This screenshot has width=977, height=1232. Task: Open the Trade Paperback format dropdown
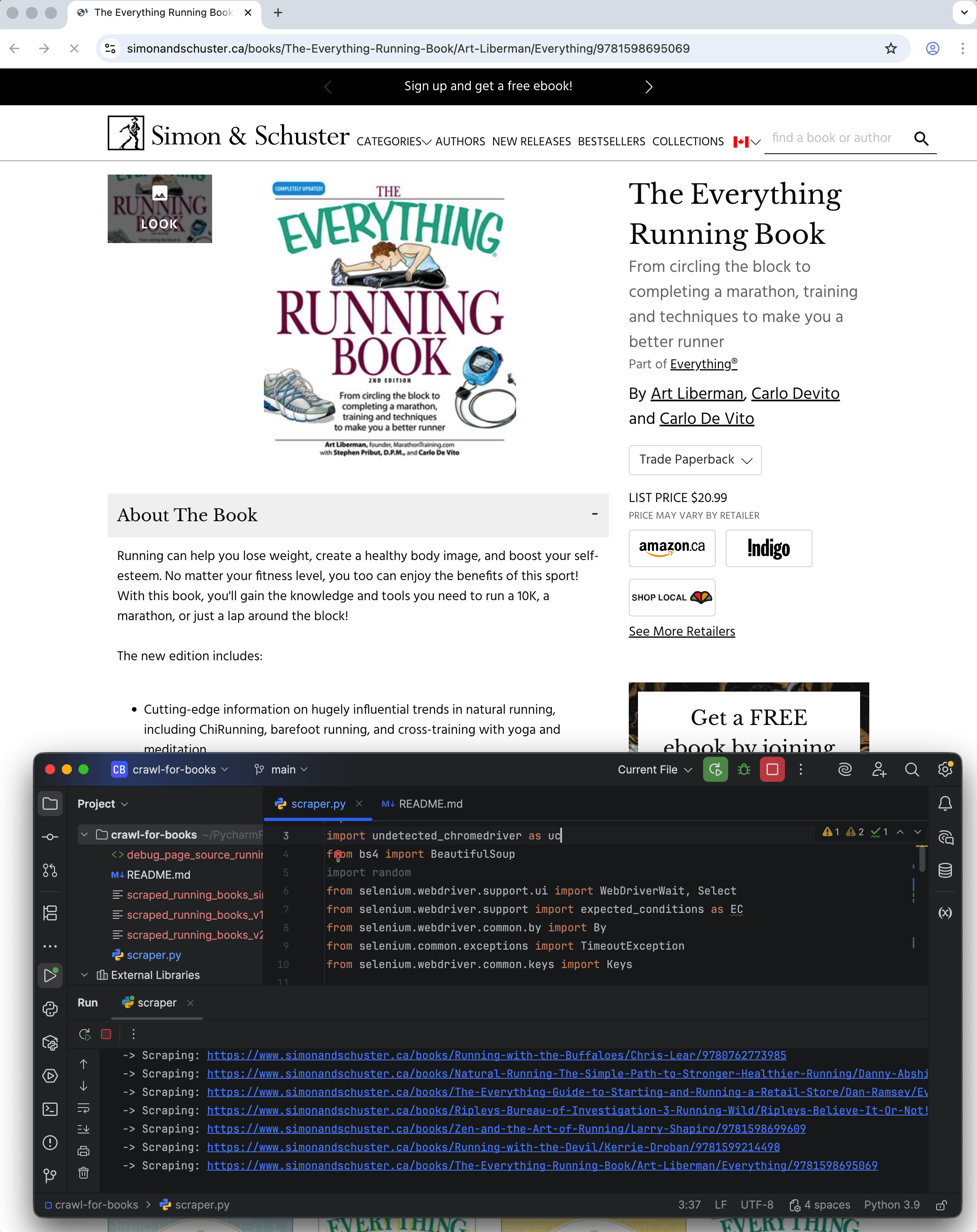click(695, 460)
